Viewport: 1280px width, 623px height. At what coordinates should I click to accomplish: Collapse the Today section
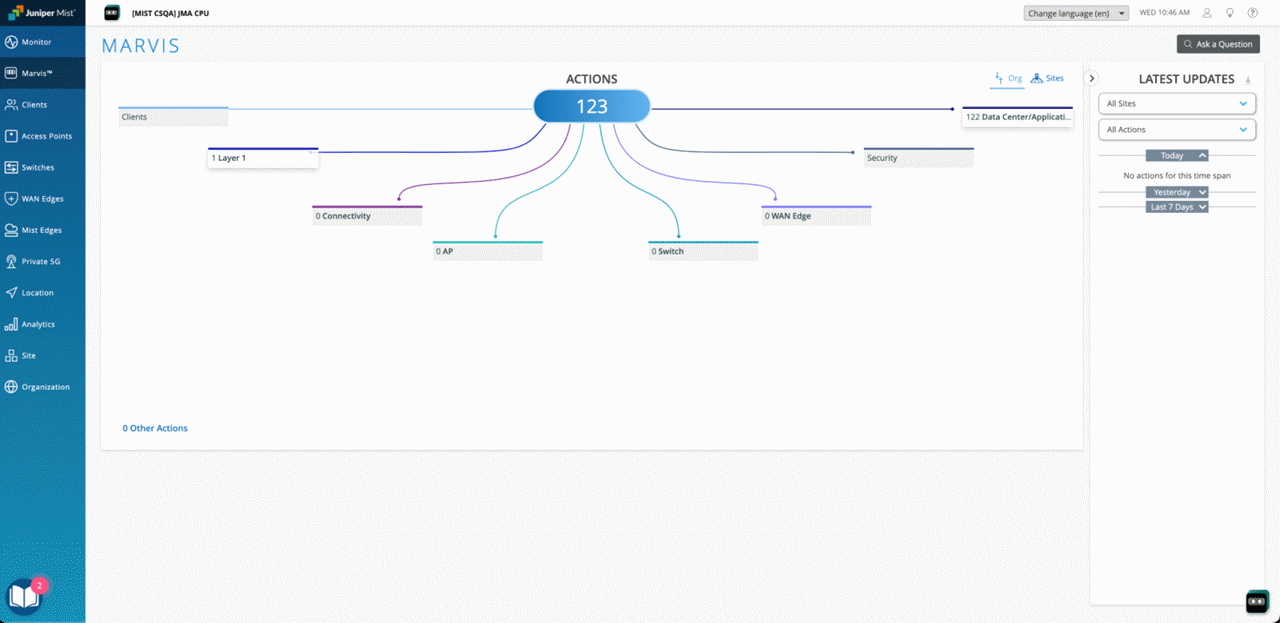pyautogui.click(x=1177, y=155)
